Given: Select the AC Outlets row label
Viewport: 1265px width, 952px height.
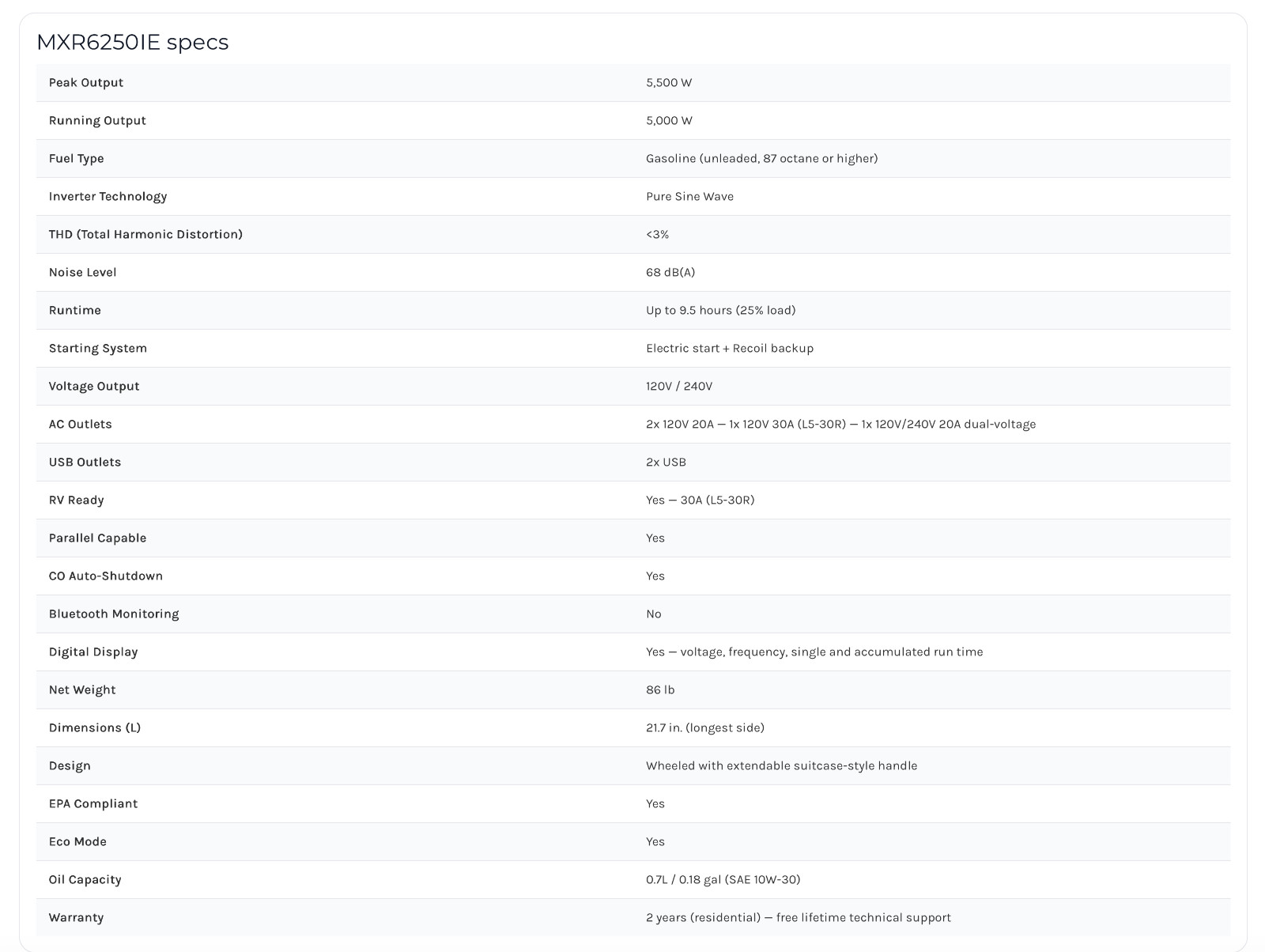Looking at the screenshot, I should (81, 424).
